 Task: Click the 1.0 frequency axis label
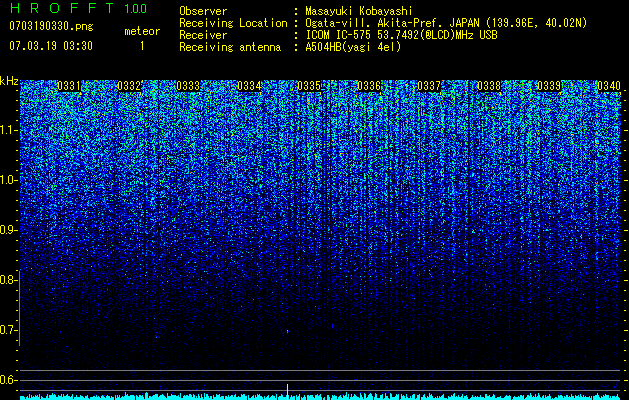point(9,180)
